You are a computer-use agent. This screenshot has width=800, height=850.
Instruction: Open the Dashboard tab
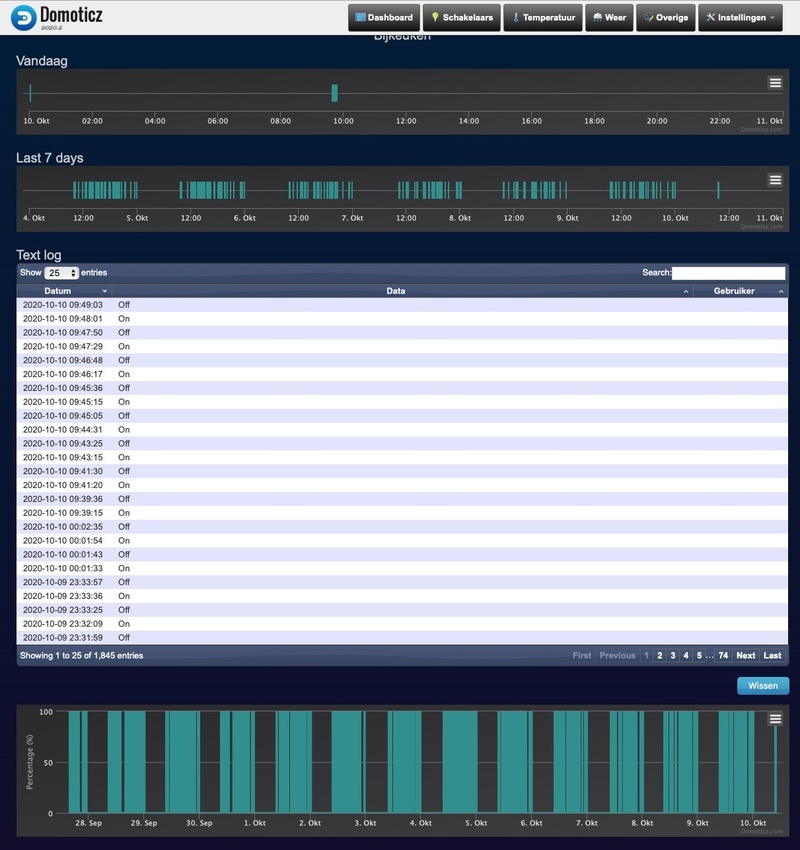(384, 17)
